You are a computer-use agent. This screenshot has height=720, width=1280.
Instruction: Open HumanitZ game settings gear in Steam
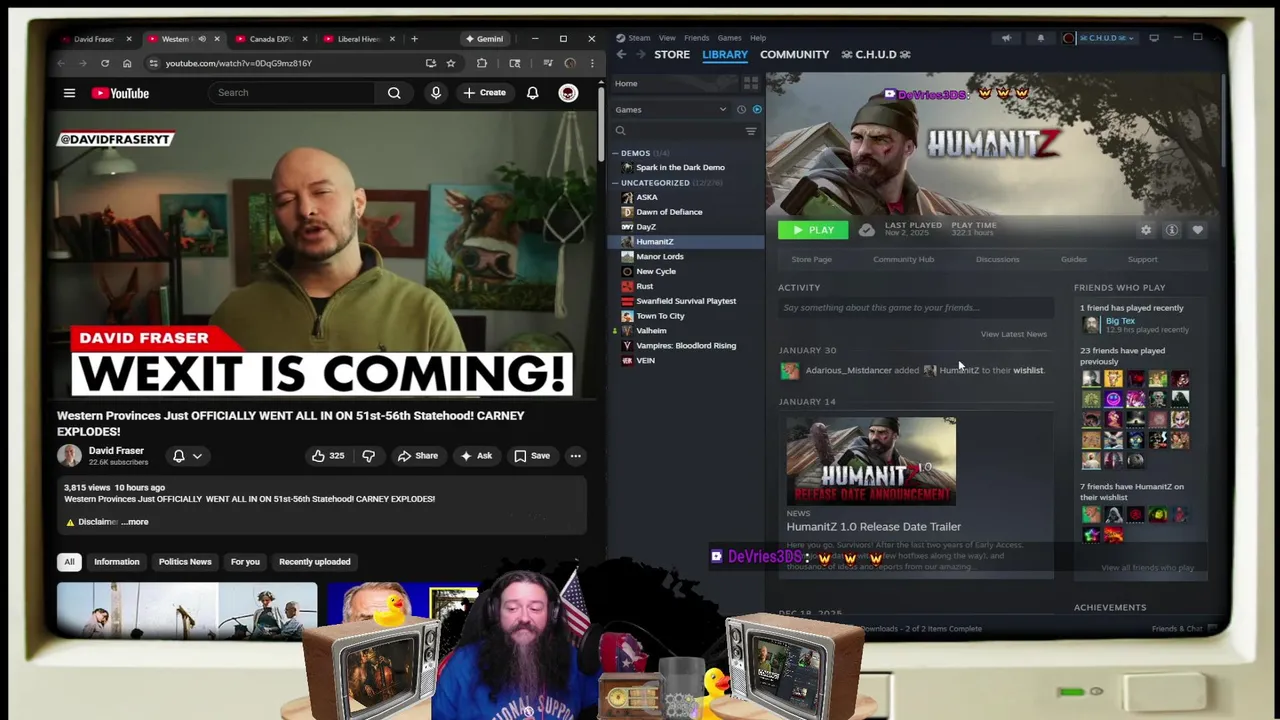1146,230
